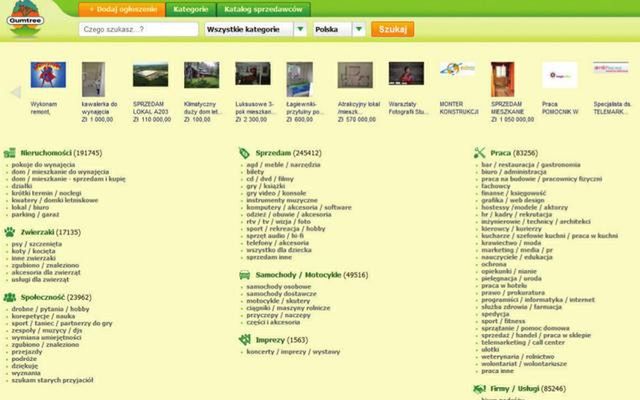
Task: Click programiści / informatyka / internet link
Action: [538, 300]
